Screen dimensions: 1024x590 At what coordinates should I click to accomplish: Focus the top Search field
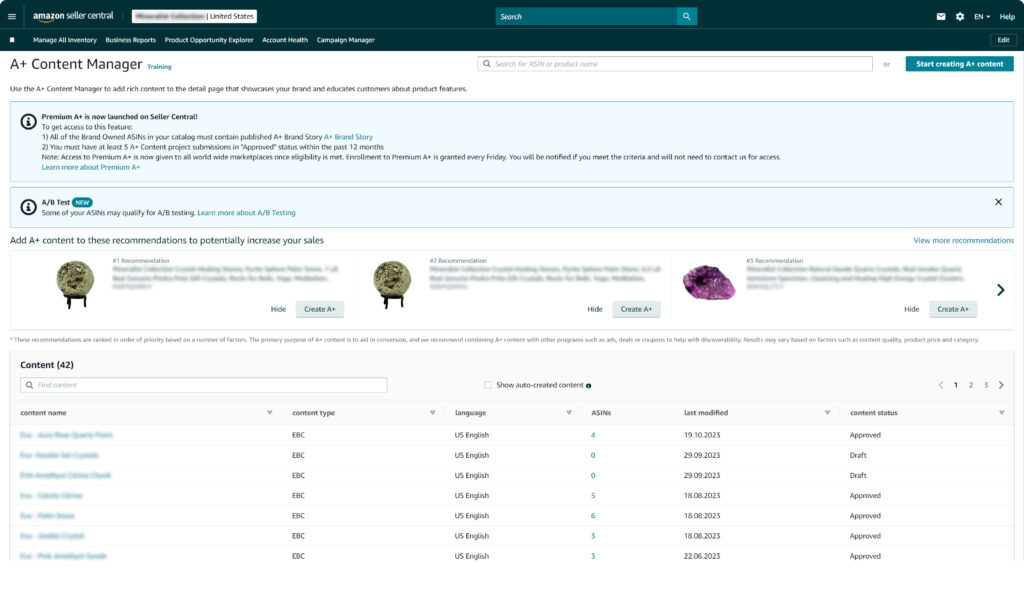pyautogui.click(x=586, y=16)
